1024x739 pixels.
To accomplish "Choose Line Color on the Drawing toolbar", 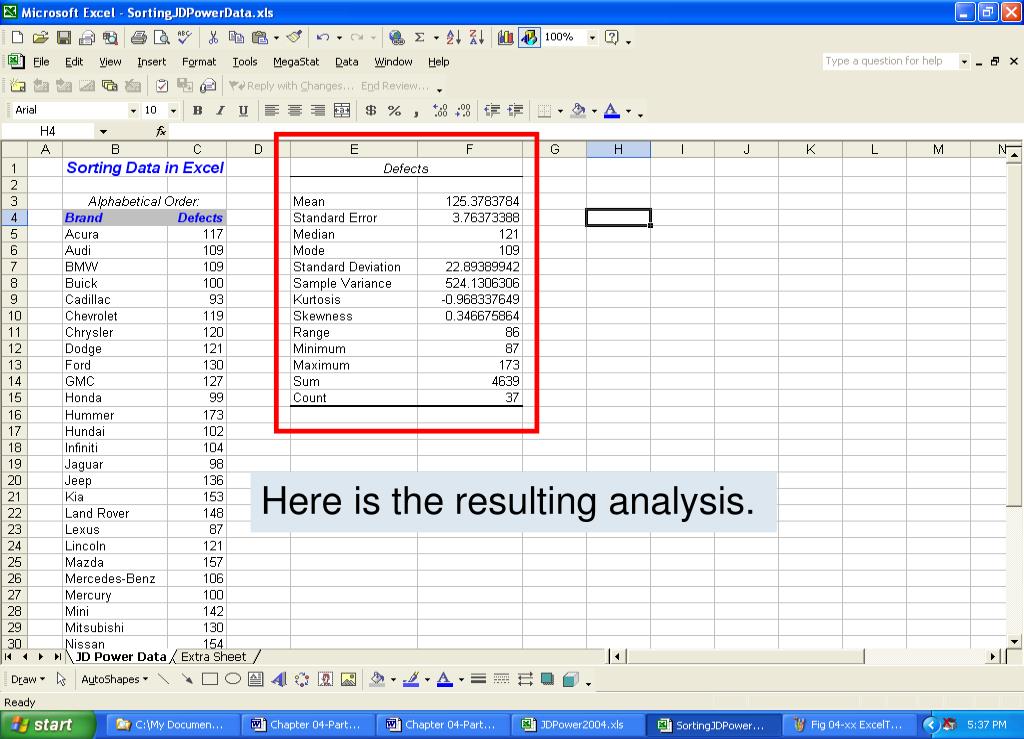I will point(411,680).
